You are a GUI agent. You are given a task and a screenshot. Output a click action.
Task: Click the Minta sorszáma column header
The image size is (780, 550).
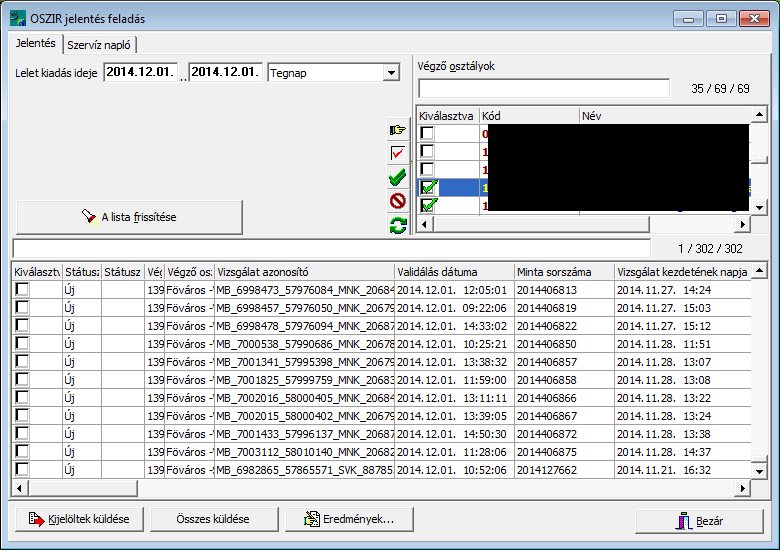click(x=564, y=272)
